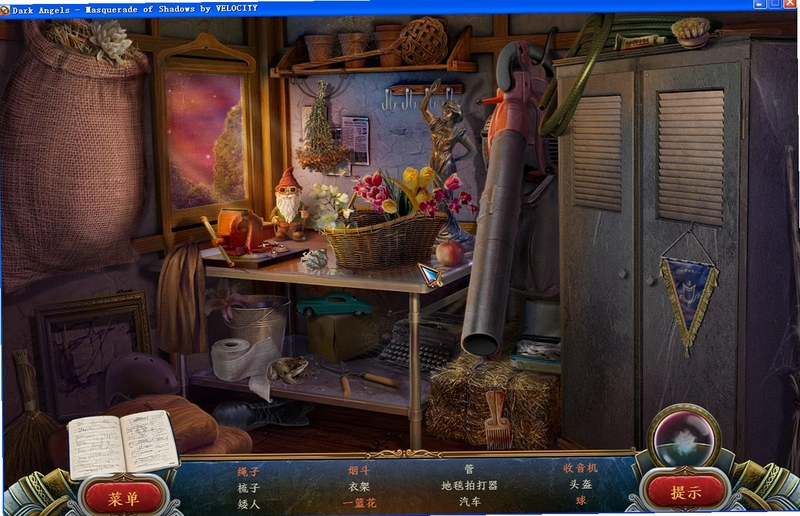
Task: Click the old typewriter under the table
Action: point(418,343)
